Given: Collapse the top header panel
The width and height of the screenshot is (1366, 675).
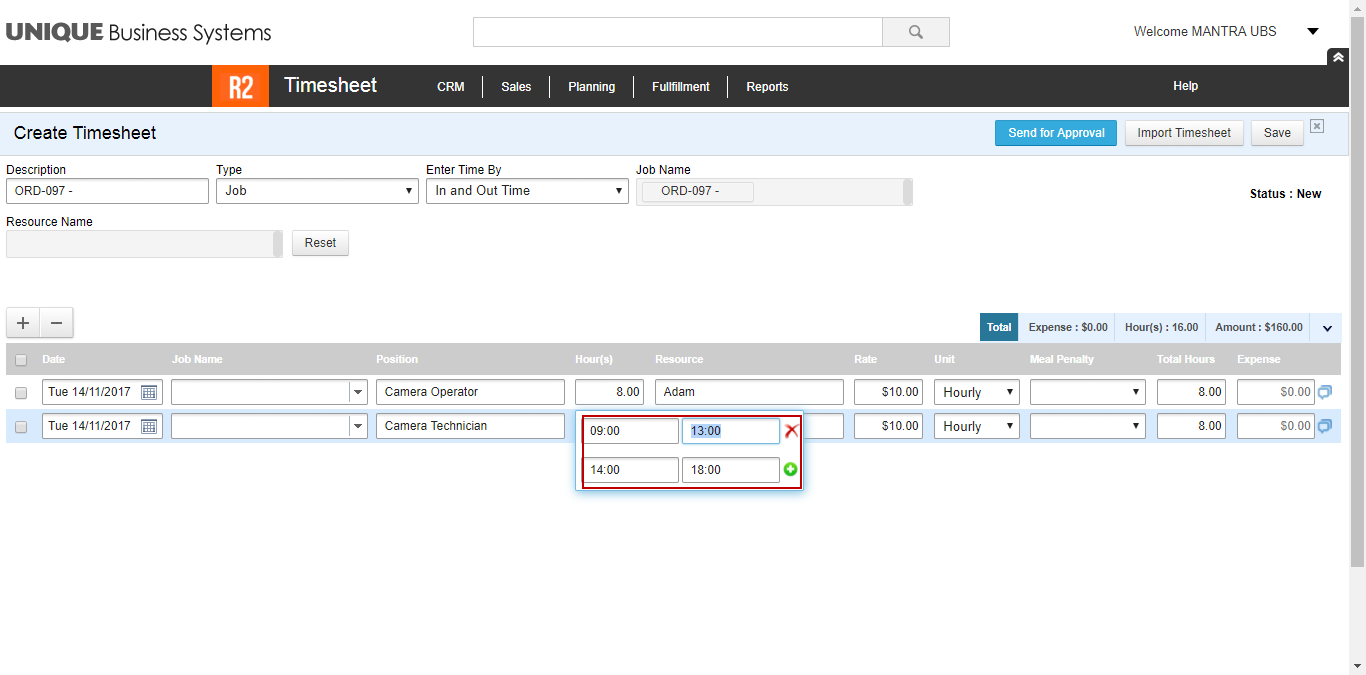Looking at the screenshot, I should coord(1337,58).
